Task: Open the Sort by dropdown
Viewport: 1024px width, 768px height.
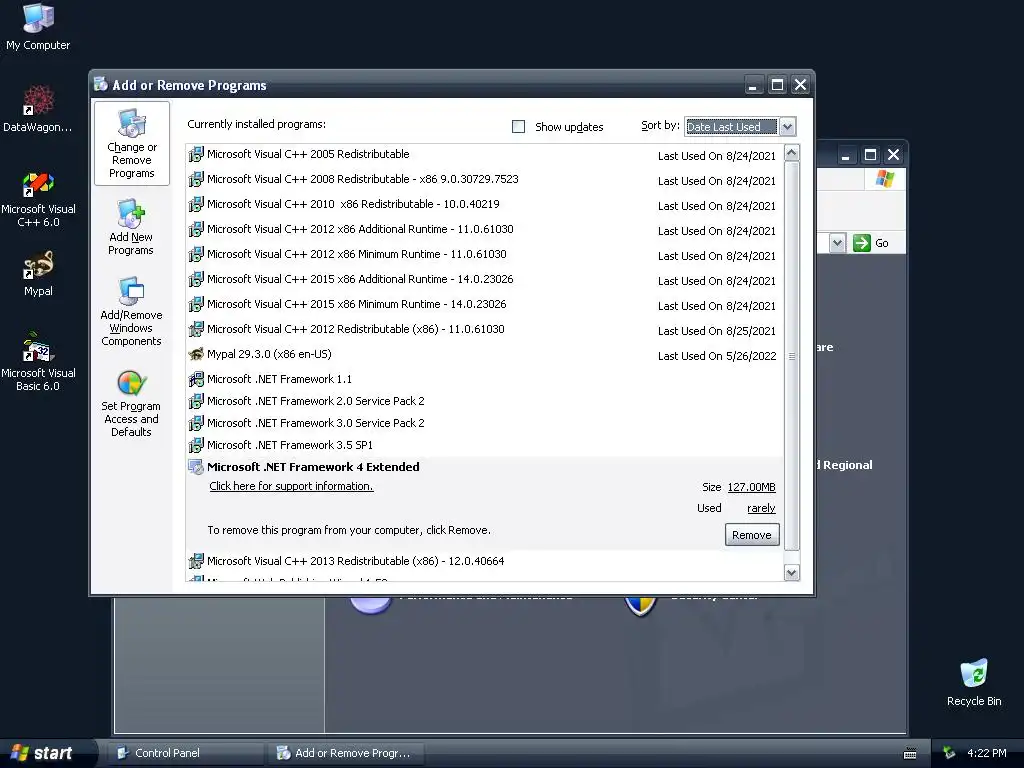Action: coord(788,127)
